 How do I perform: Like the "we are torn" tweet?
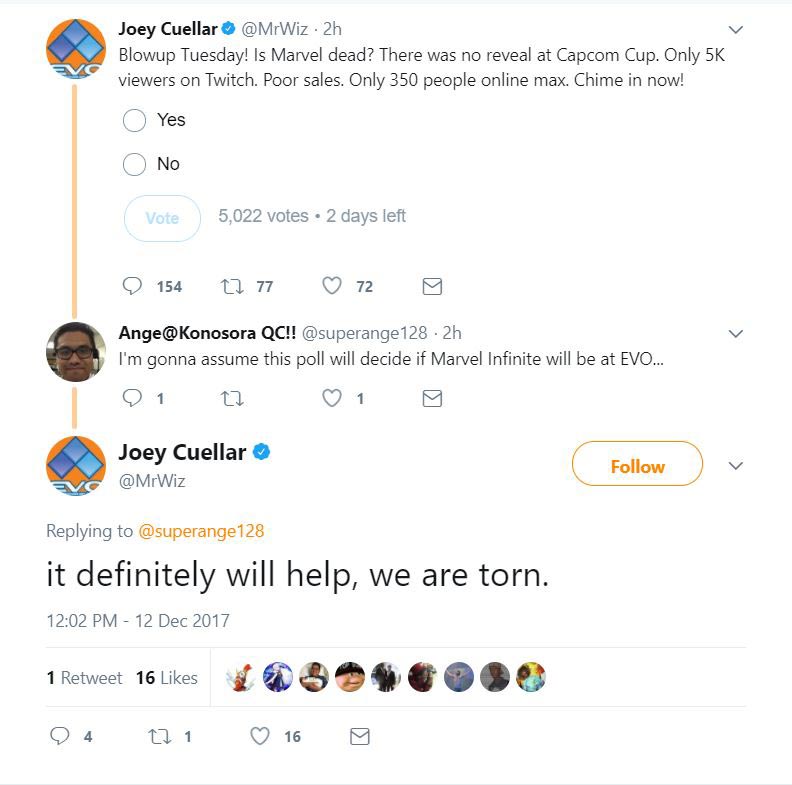260,736
